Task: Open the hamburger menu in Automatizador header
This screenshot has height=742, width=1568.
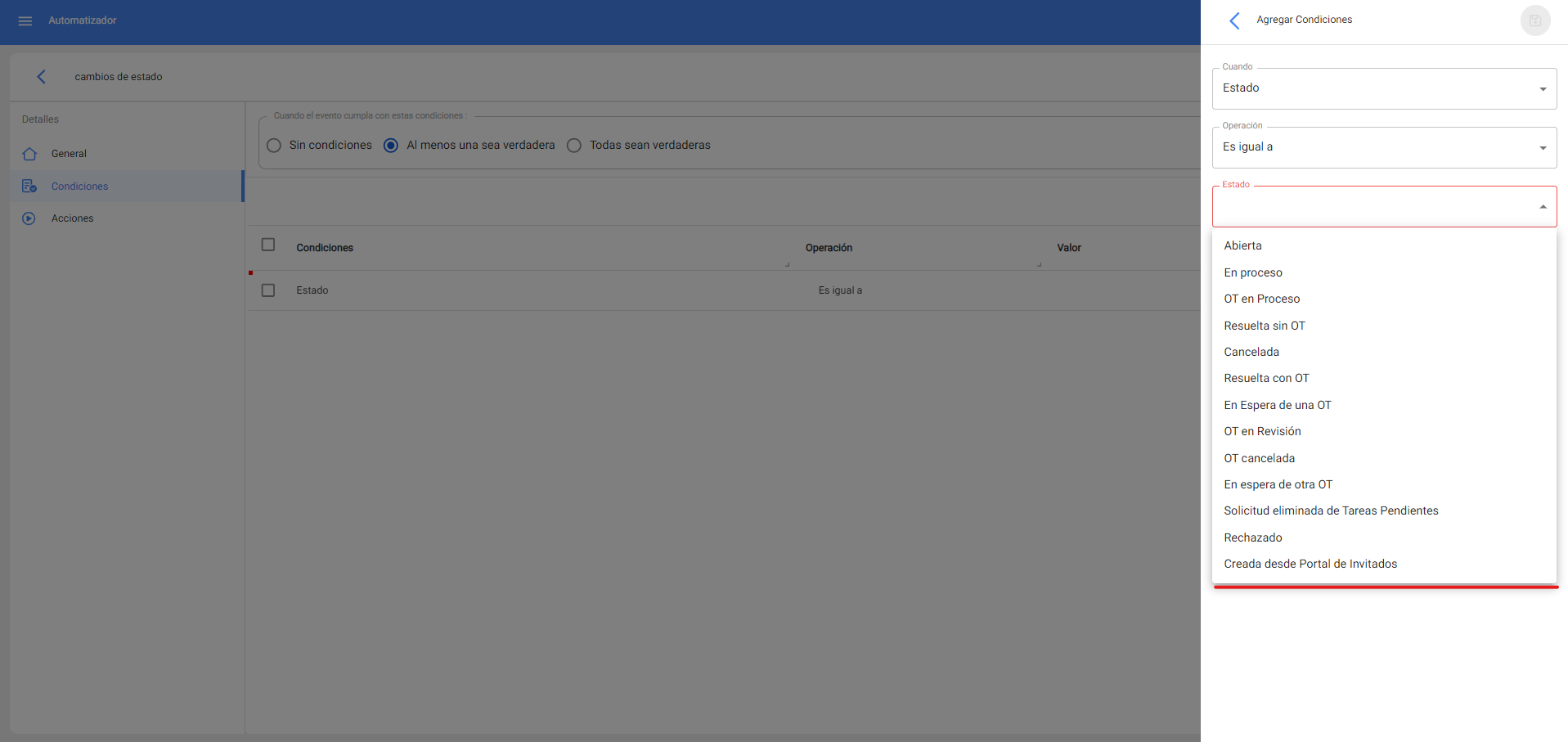Action: [25, 20]
